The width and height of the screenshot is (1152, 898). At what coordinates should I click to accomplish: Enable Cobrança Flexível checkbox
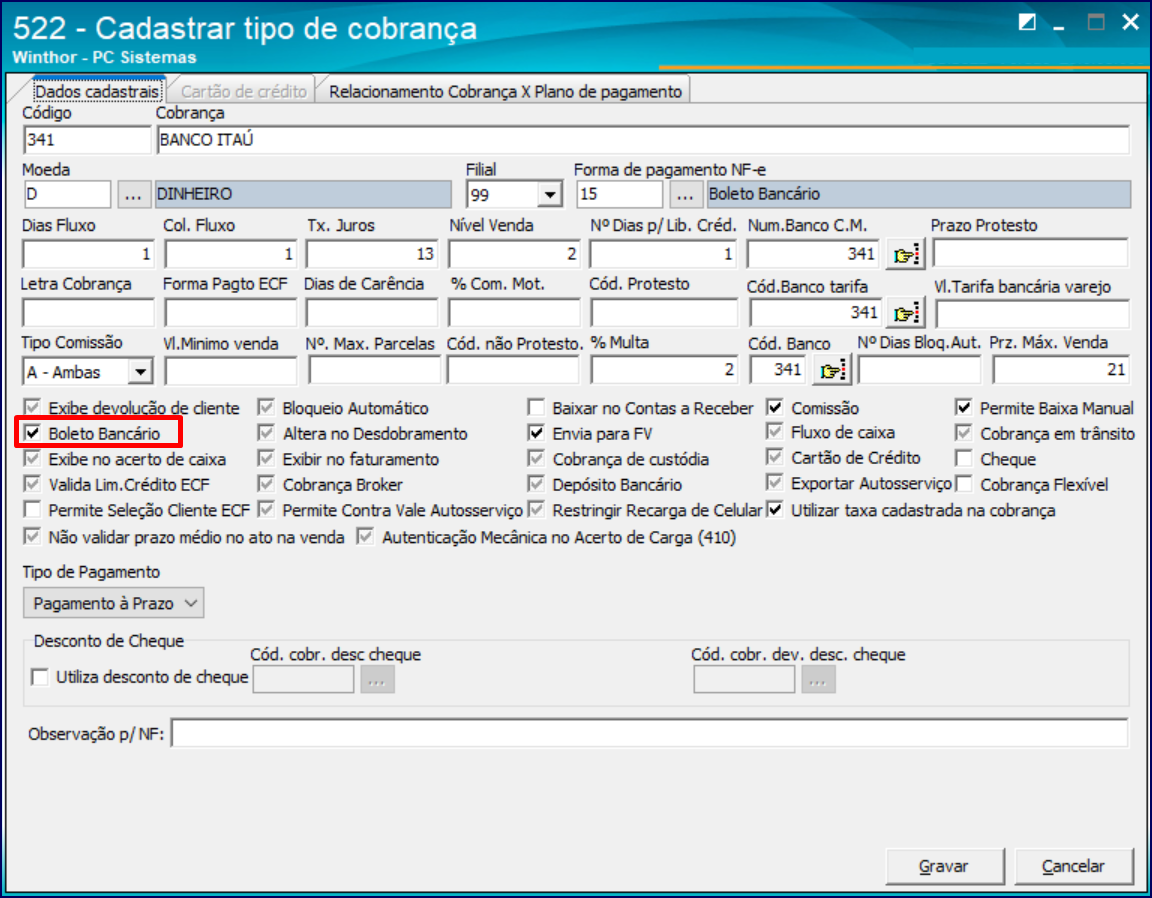click(x=964, y=484)
